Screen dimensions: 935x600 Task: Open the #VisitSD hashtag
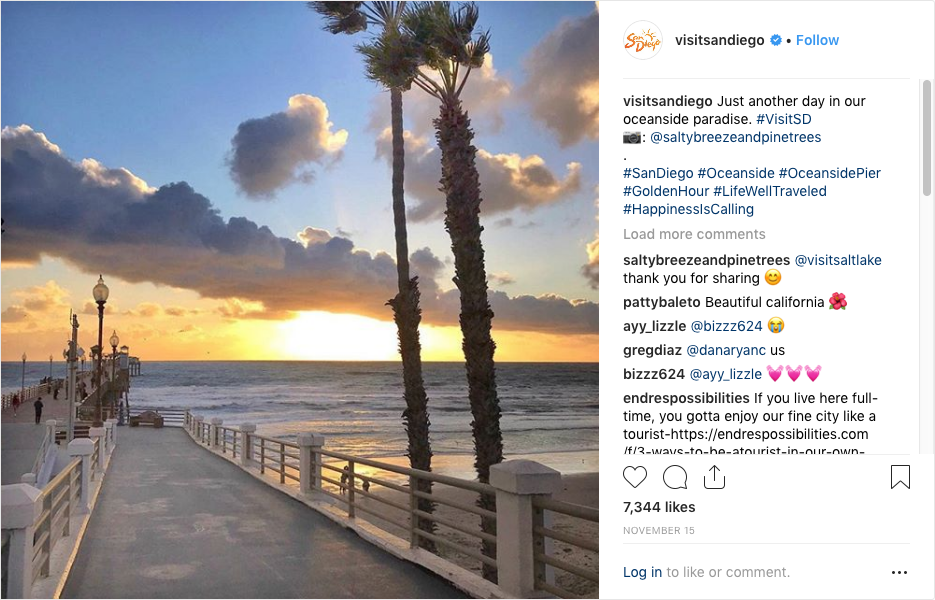[x=784, y=119]
